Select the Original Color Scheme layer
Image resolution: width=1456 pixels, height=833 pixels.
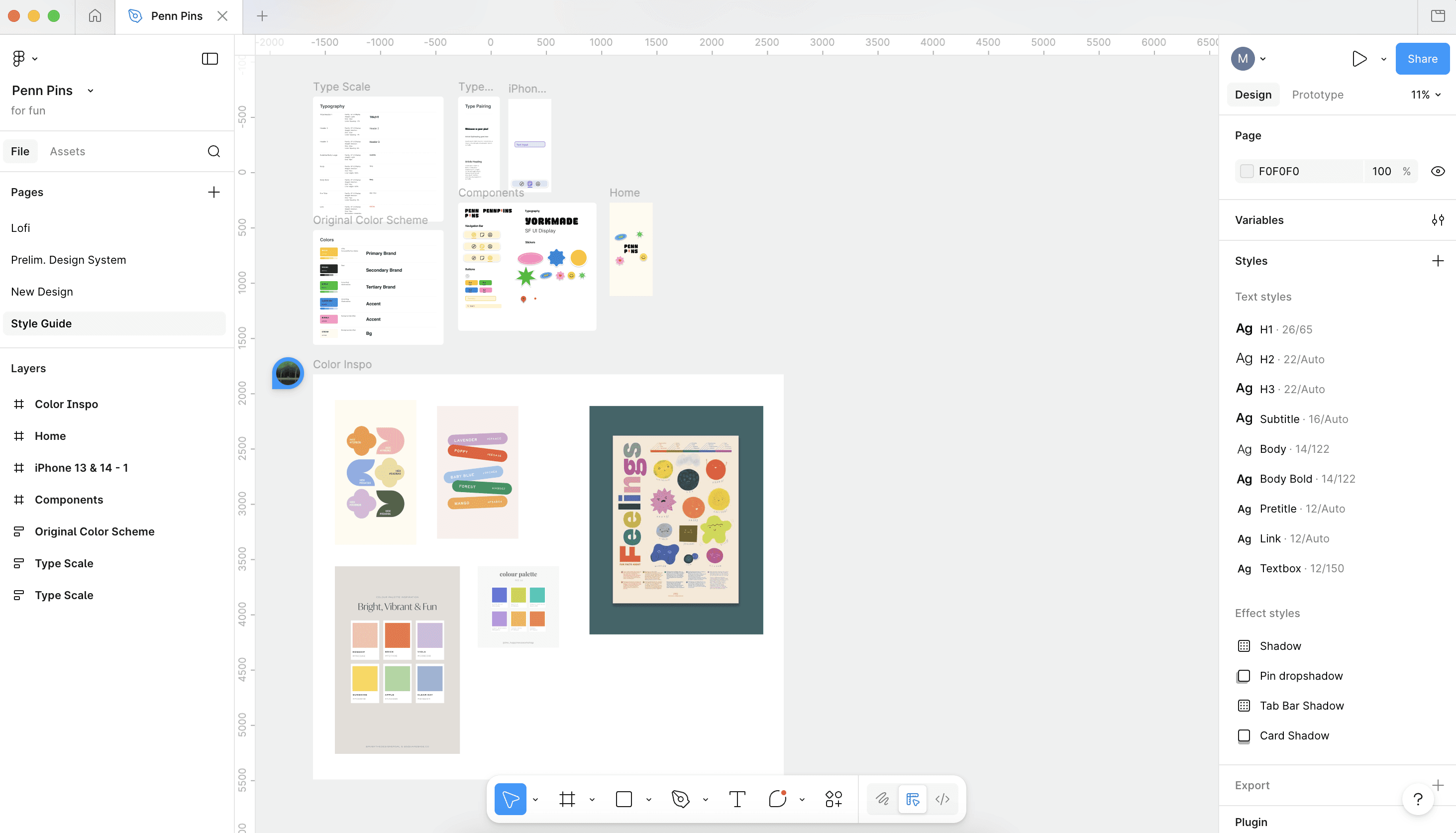click(95, 531)
